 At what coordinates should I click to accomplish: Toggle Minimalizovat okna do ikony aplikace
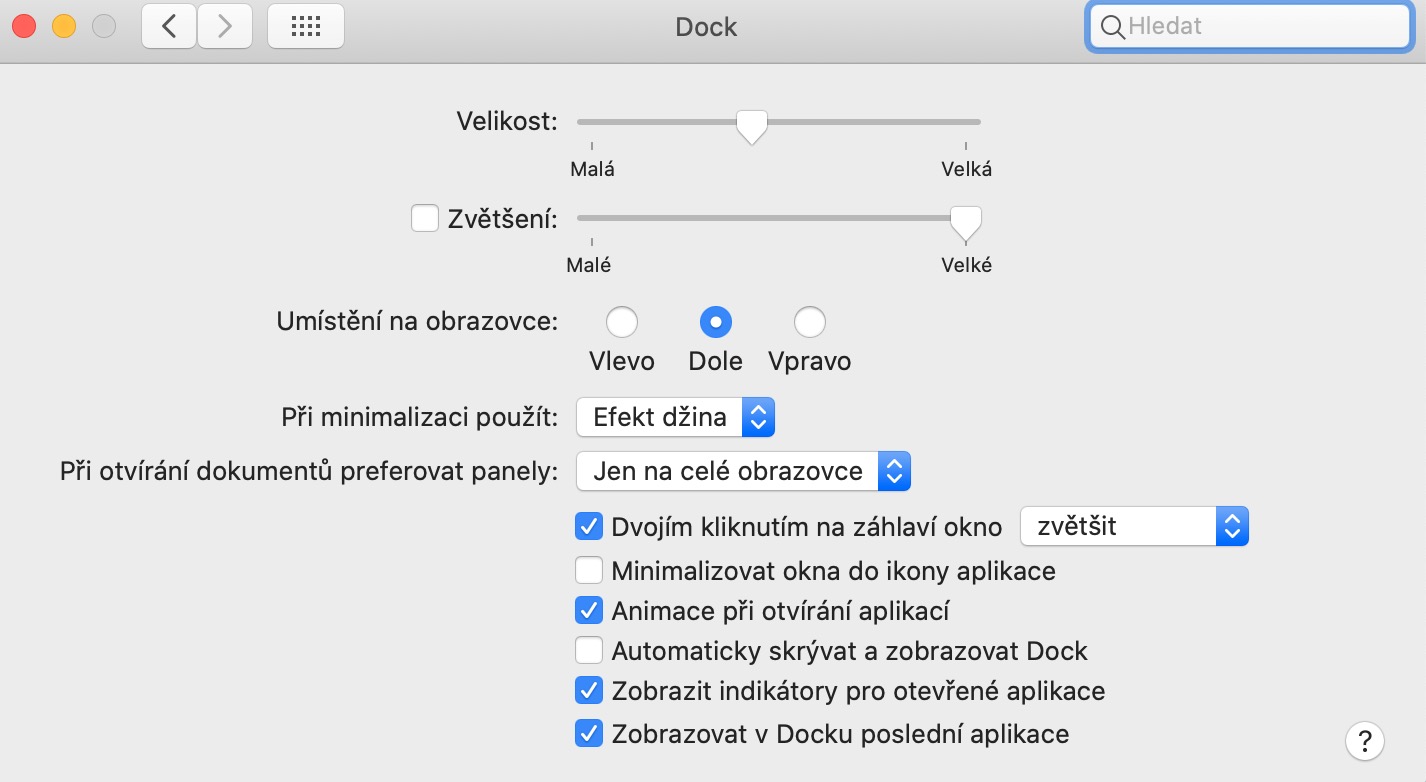click(589, 571)
